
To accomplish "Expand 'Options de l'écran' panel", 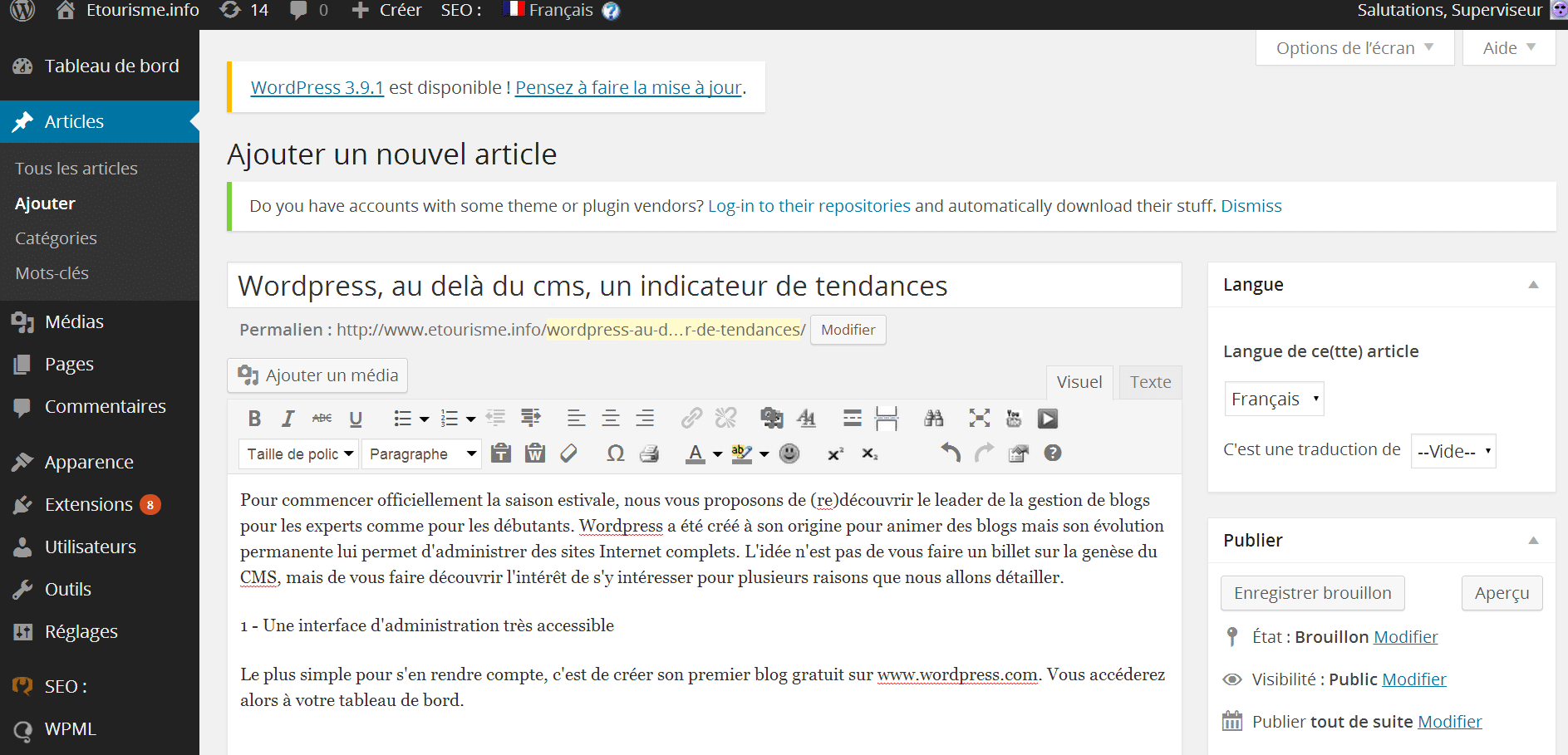I will click(1354, 48).
